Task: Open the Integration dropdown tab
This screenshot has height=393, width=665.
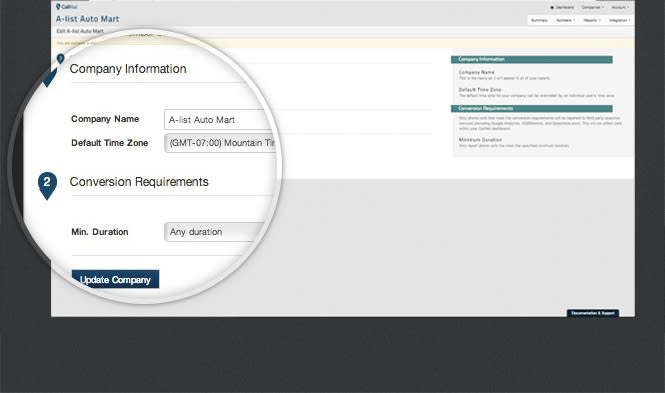Action: (620, 20)
